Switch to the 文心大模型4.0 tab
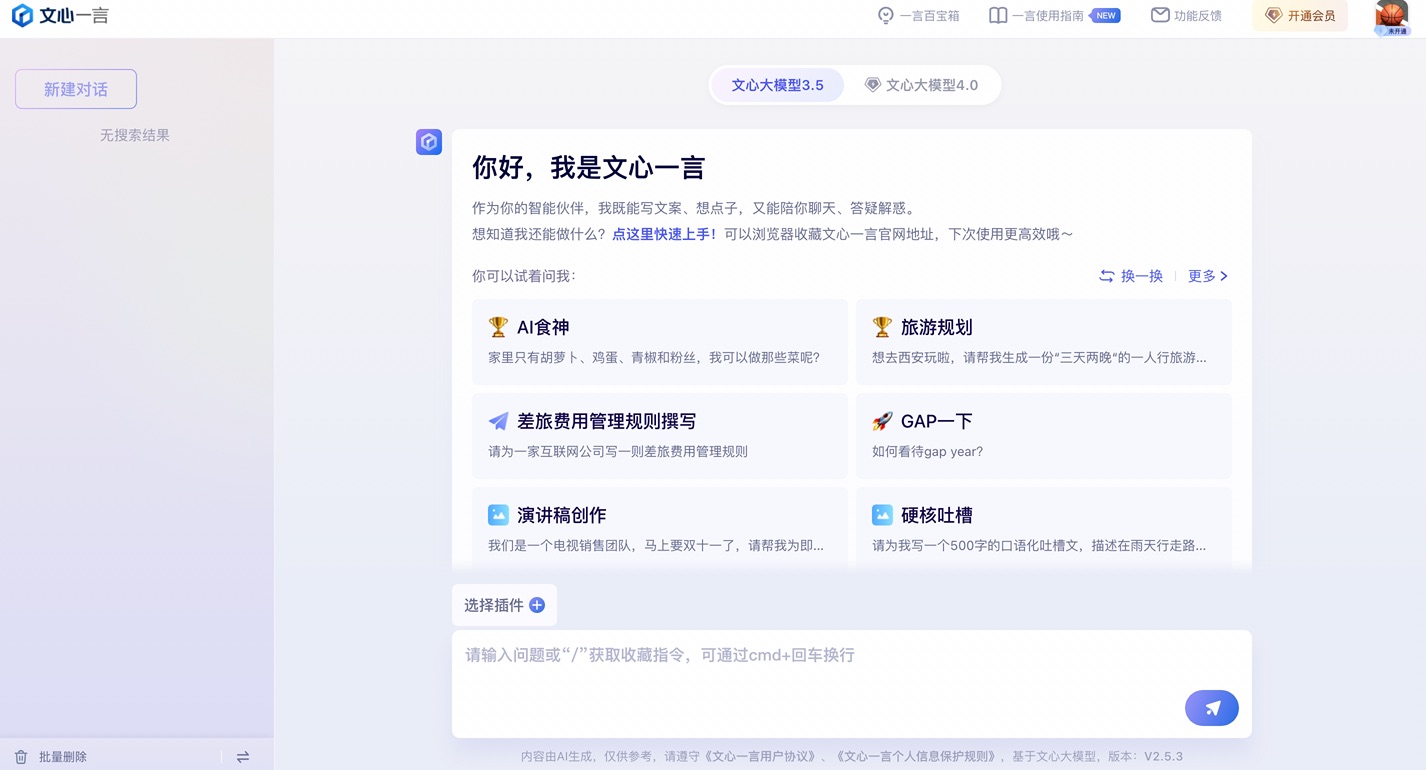The width and height of the screenshot is (1426, 770). tap(923, 85)
